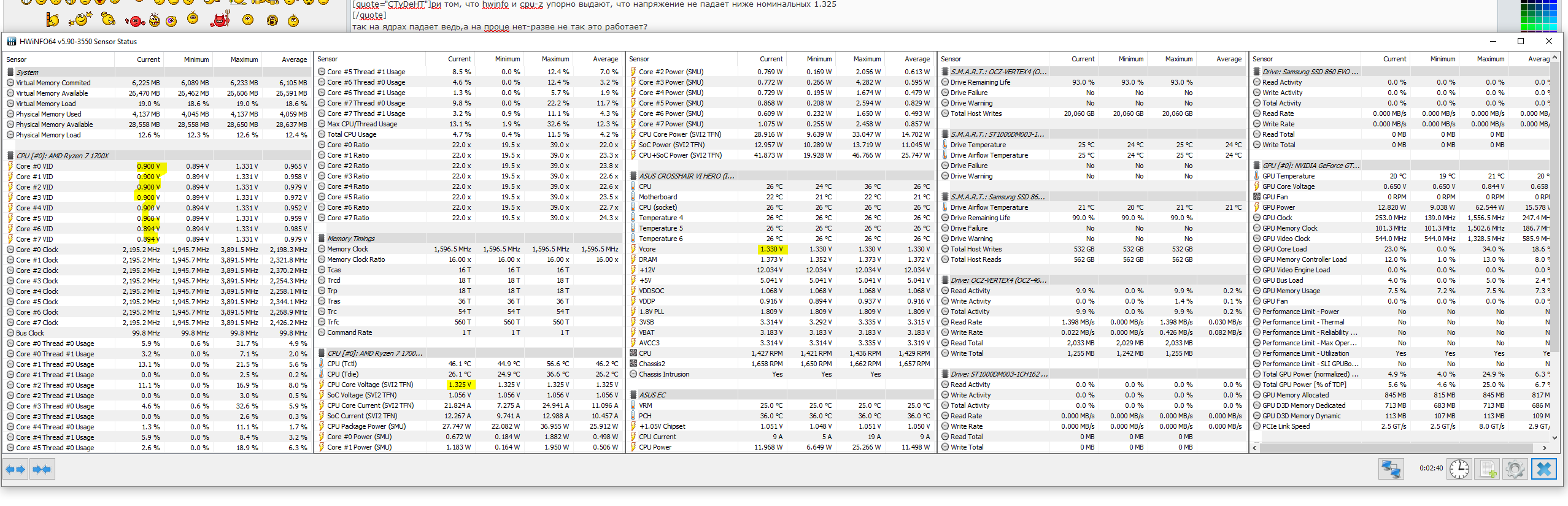
Task: Select the +1.05V Chipset row
Action: (781, 426)
